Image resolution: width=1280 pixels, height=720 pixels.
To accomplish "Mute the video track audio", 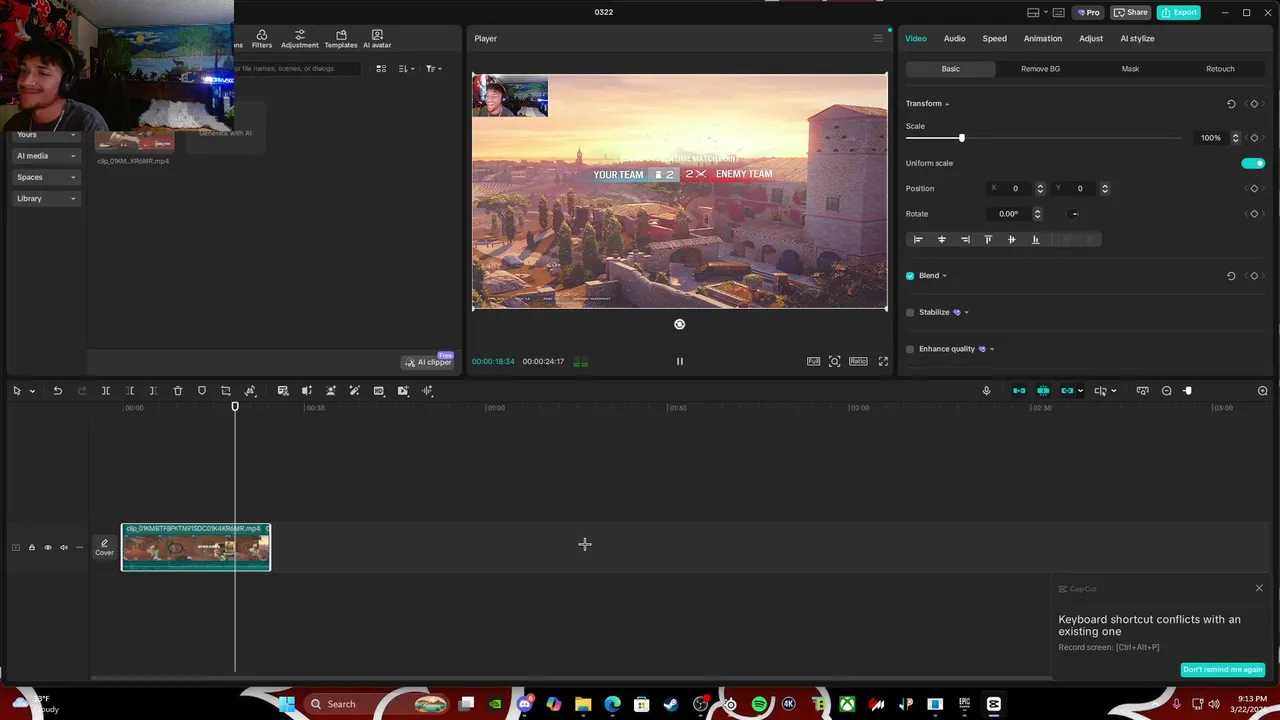I will 63,547.
